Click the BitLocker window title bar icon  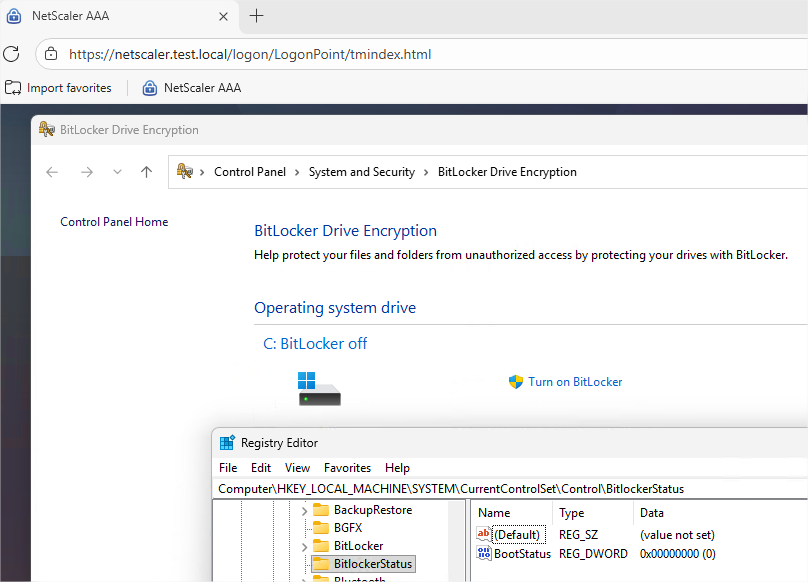(x=47, y=129)
